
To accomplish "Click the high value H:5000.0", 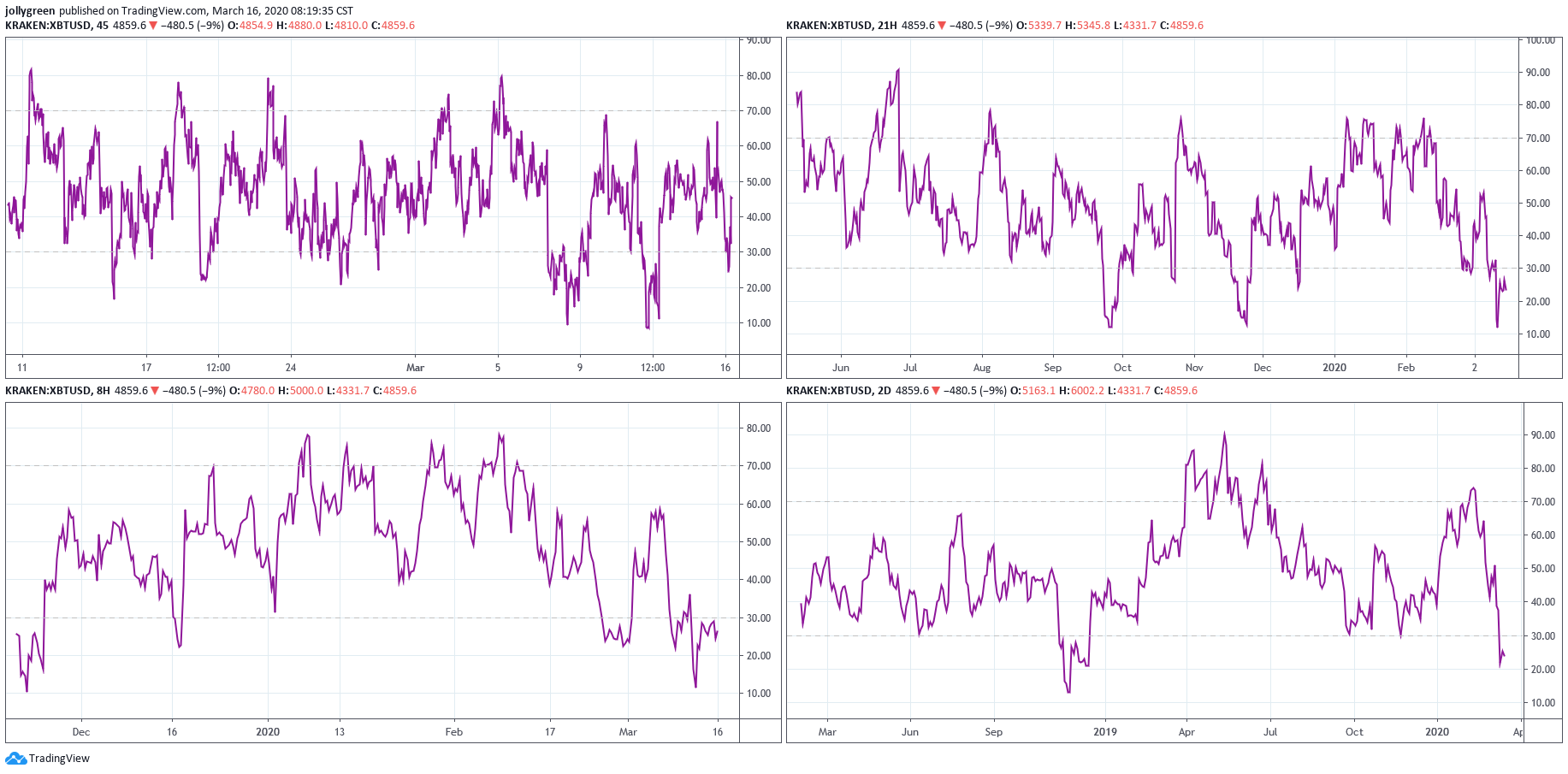I will click(x=301, y=391).
